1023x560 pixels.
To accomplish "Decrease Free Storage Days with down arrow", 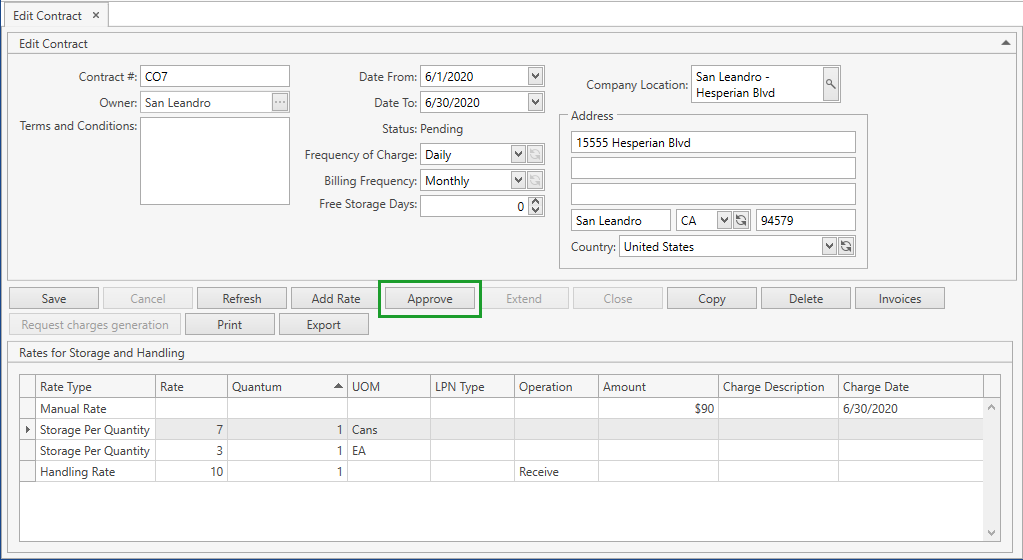I will pos(536,211).
